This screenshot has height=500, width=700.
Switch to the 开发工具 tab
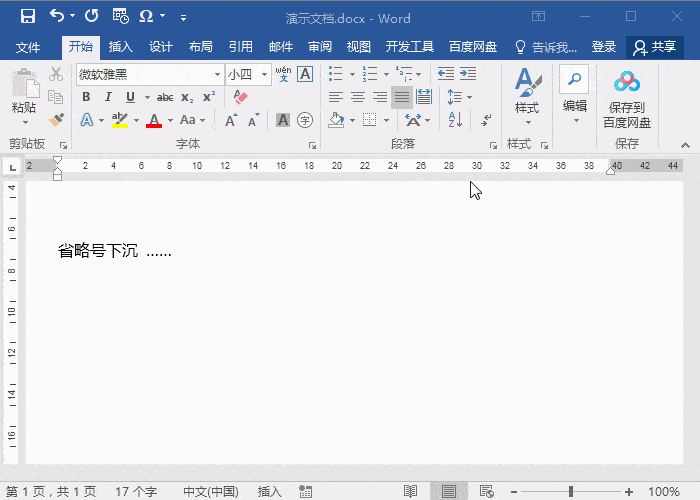409,47
